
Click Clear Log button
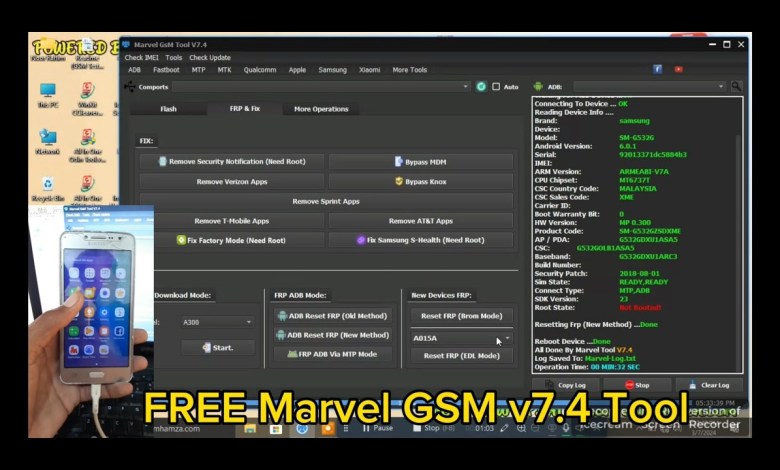(709, 385)
